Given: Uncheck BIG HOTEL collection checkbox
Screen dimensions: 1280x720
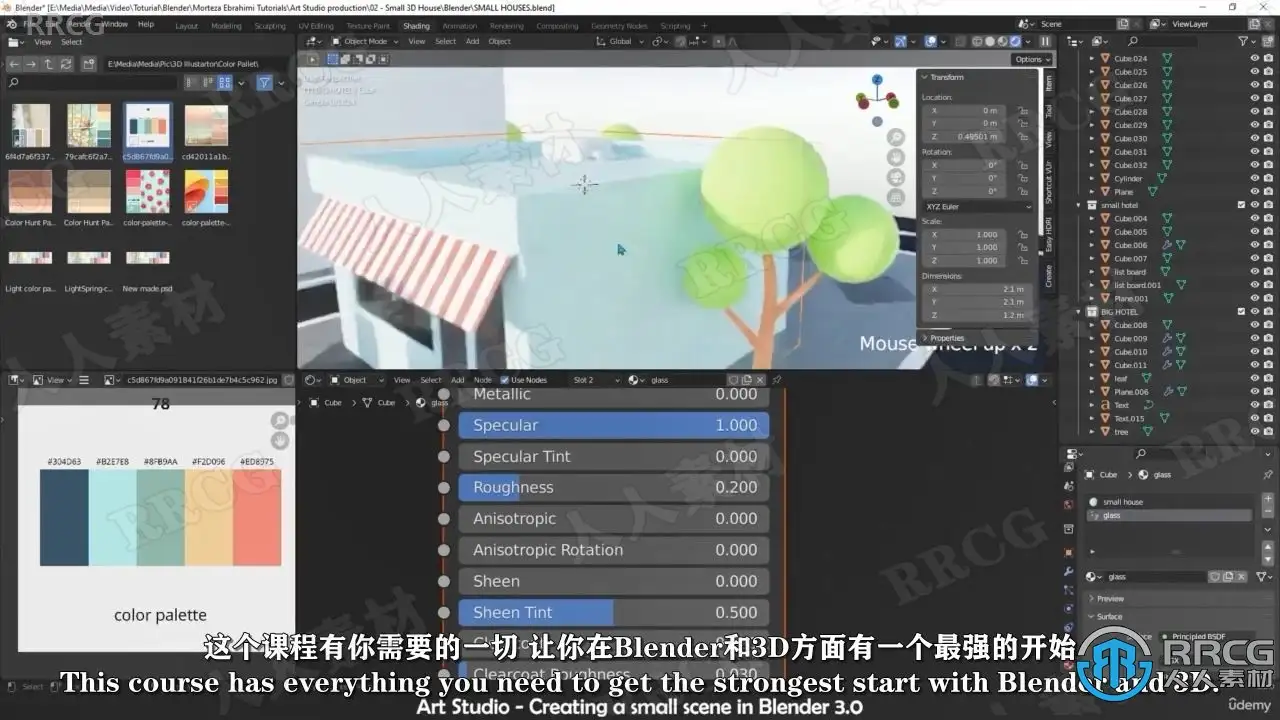Looking at the screenshot, I should [1242, 312].
